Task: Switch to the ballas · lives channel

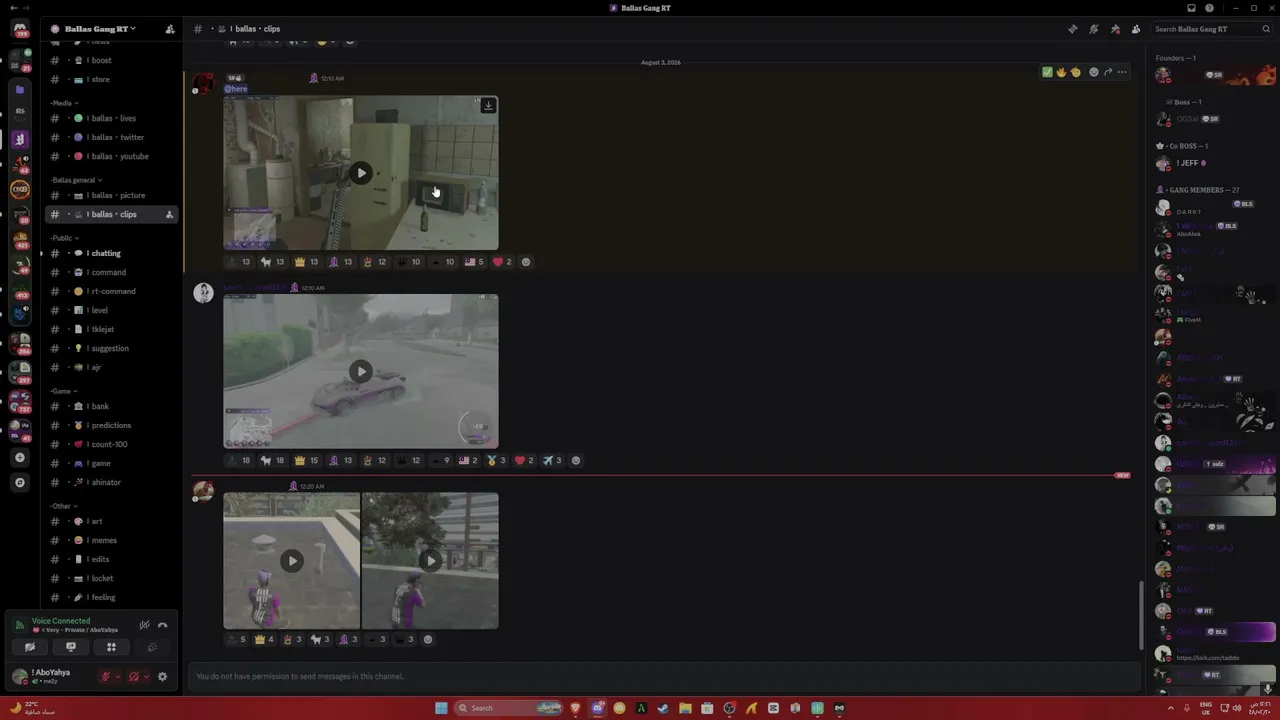Action: 113,118
